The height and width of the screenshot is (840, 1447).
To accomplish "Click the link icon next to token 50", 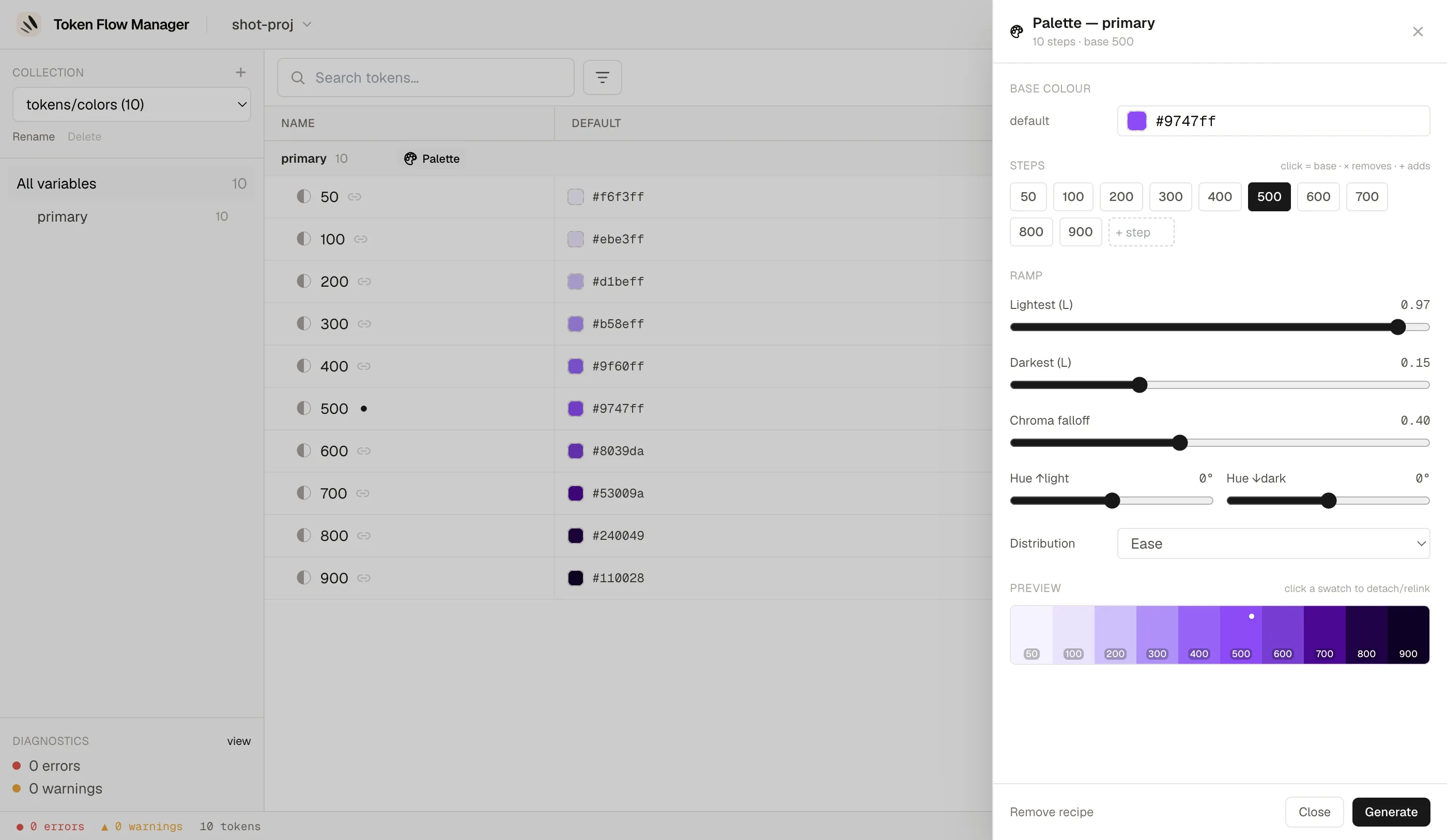I will pyautogui.click(x=355, y=197).
